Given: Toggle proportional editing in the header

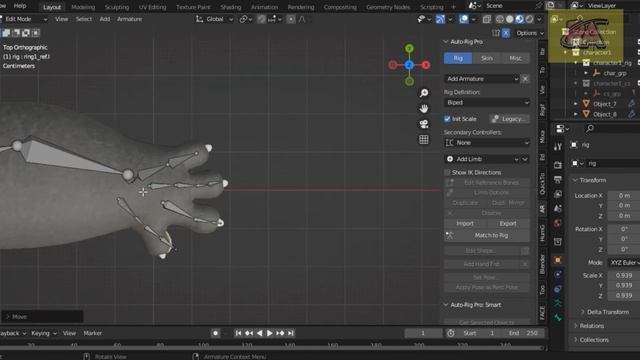Looking at the screenshot, I should [x=291, y=19].
